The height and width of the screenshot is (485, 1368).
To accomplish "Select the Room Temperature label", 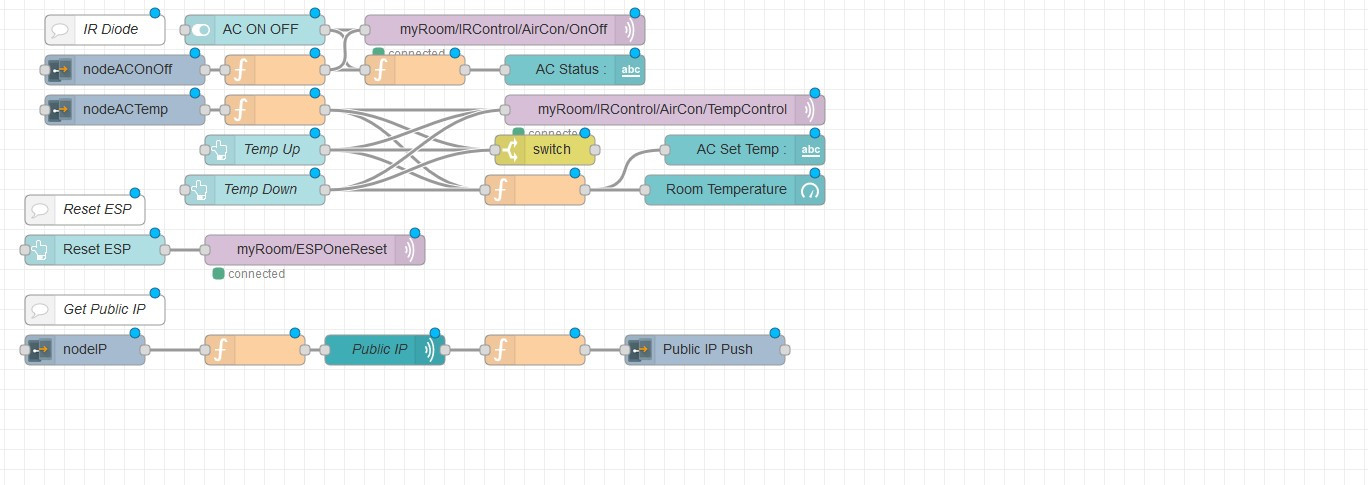I will tap(726, 189).
